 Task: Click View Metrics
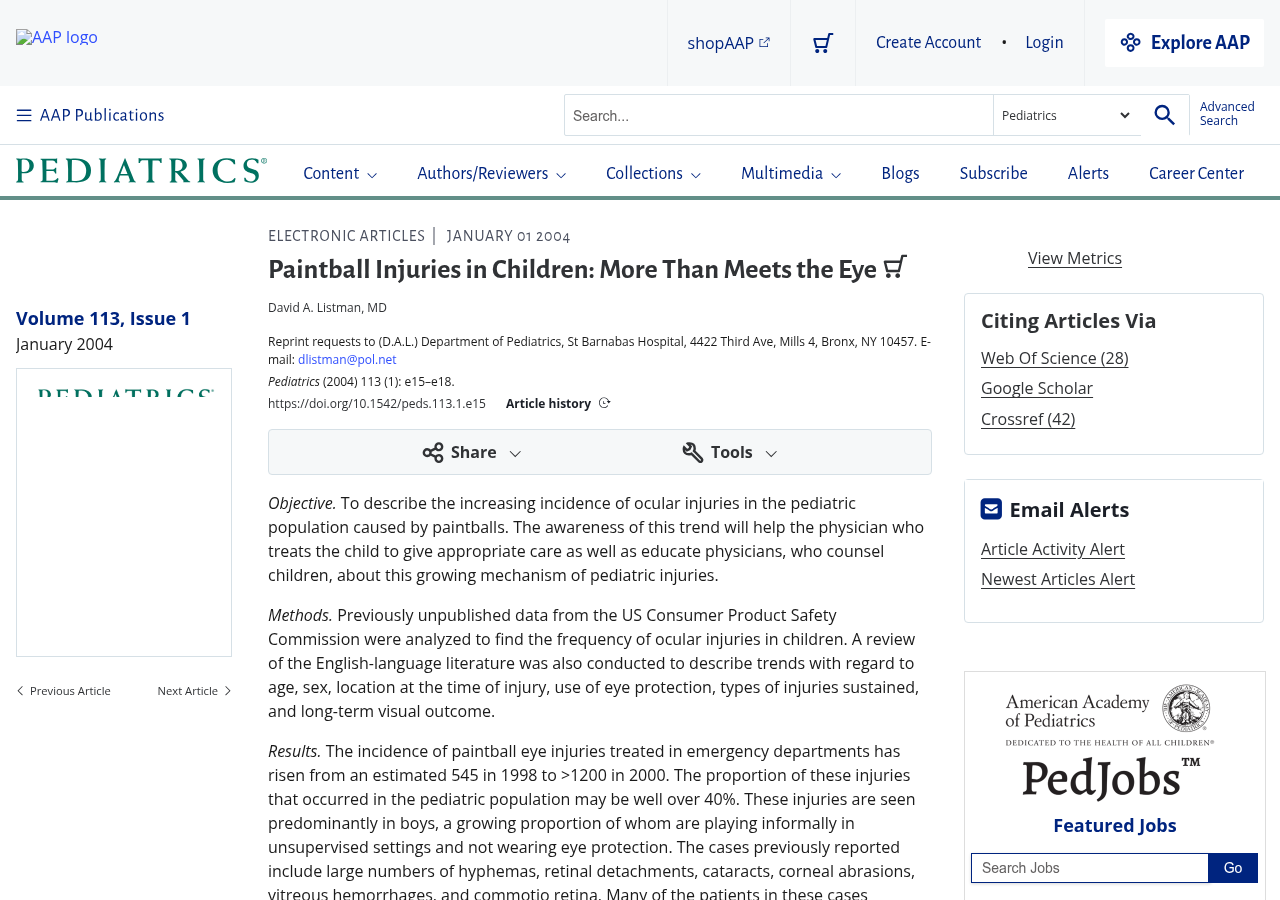[x=1075, y=258]
